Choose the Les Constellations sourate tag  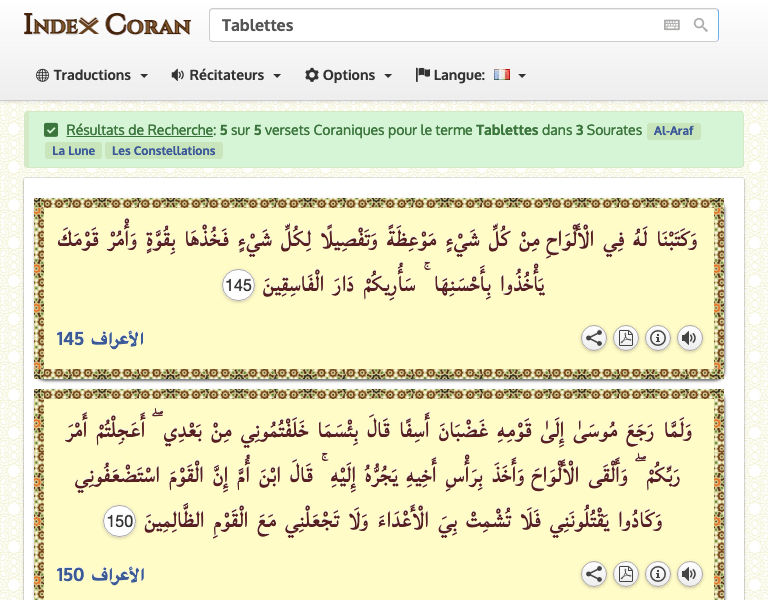click(164, 151)
